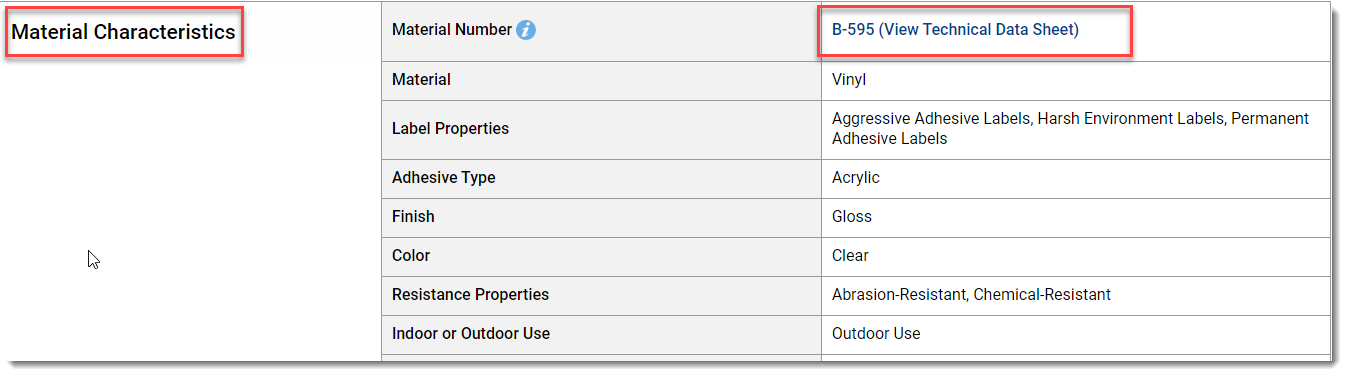Select the Material Number label cell
The height and width of the screenshot is (376, 1347).
(601, 31)
